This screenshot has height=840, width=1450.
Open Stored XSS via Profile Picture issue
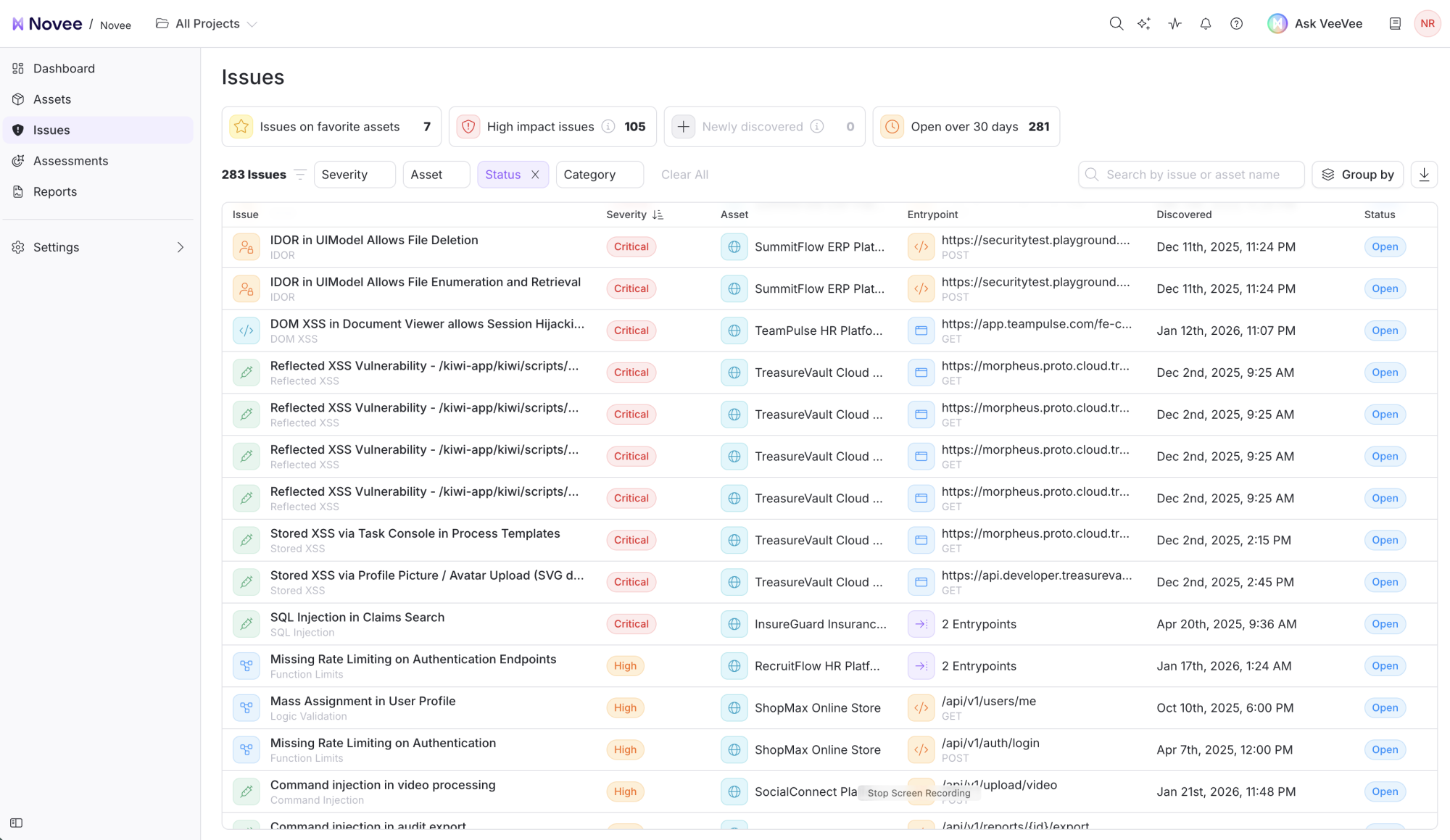427,575
